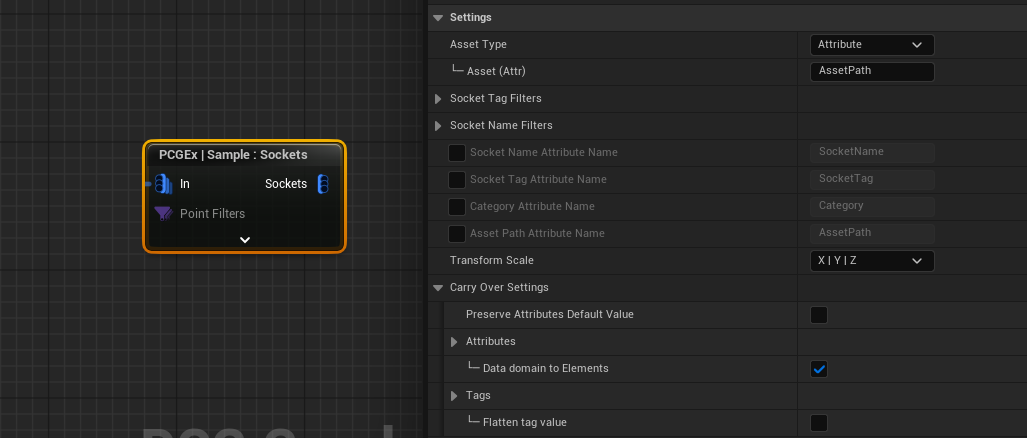Collapse the Settings section
This screenshot has height=438, width=1027.
[x=438, y=18]
